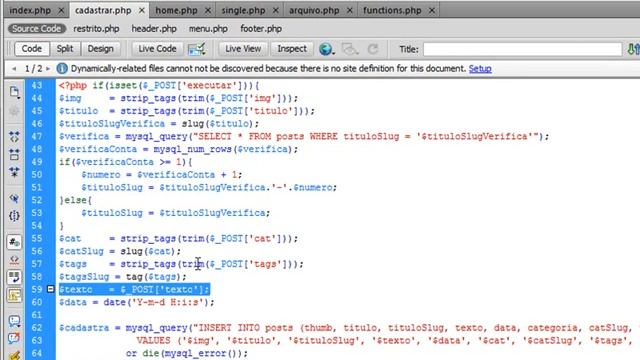Click the }else{ line
640x360 pixels.
point(76,200)
